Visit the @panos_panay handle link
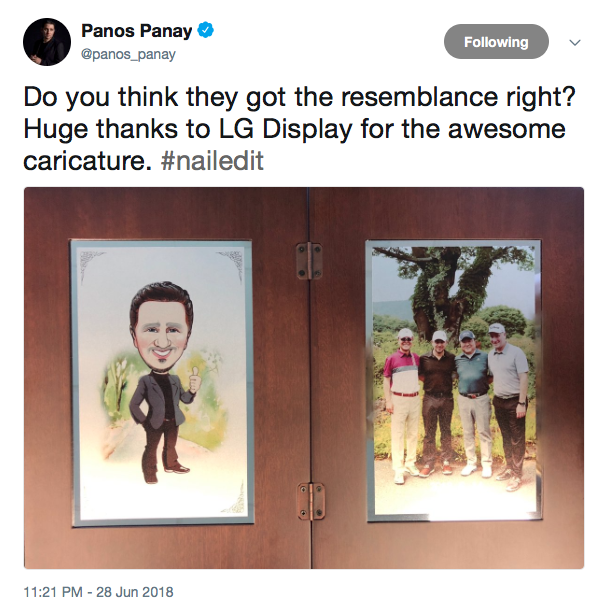Screen dimensions: 601x607 point(128,54)
